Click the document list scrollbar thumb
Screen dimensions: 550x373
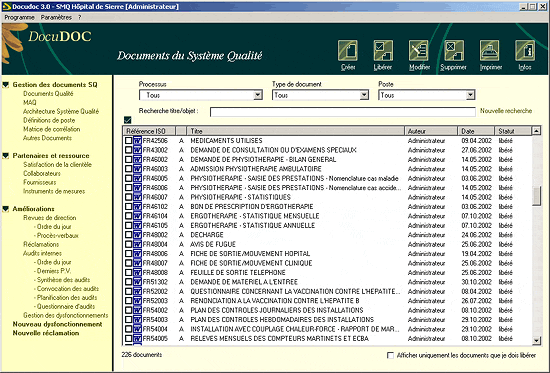point(536,196)
